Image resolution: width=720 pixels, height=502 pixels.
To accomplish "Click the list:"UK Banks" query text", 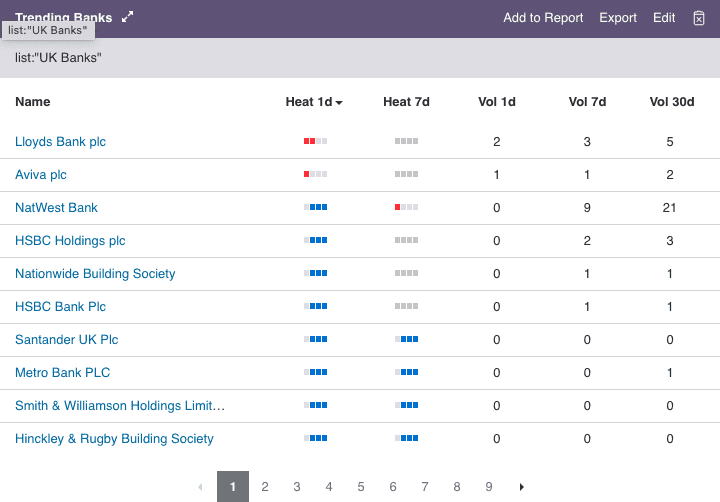I will [58, 58].
